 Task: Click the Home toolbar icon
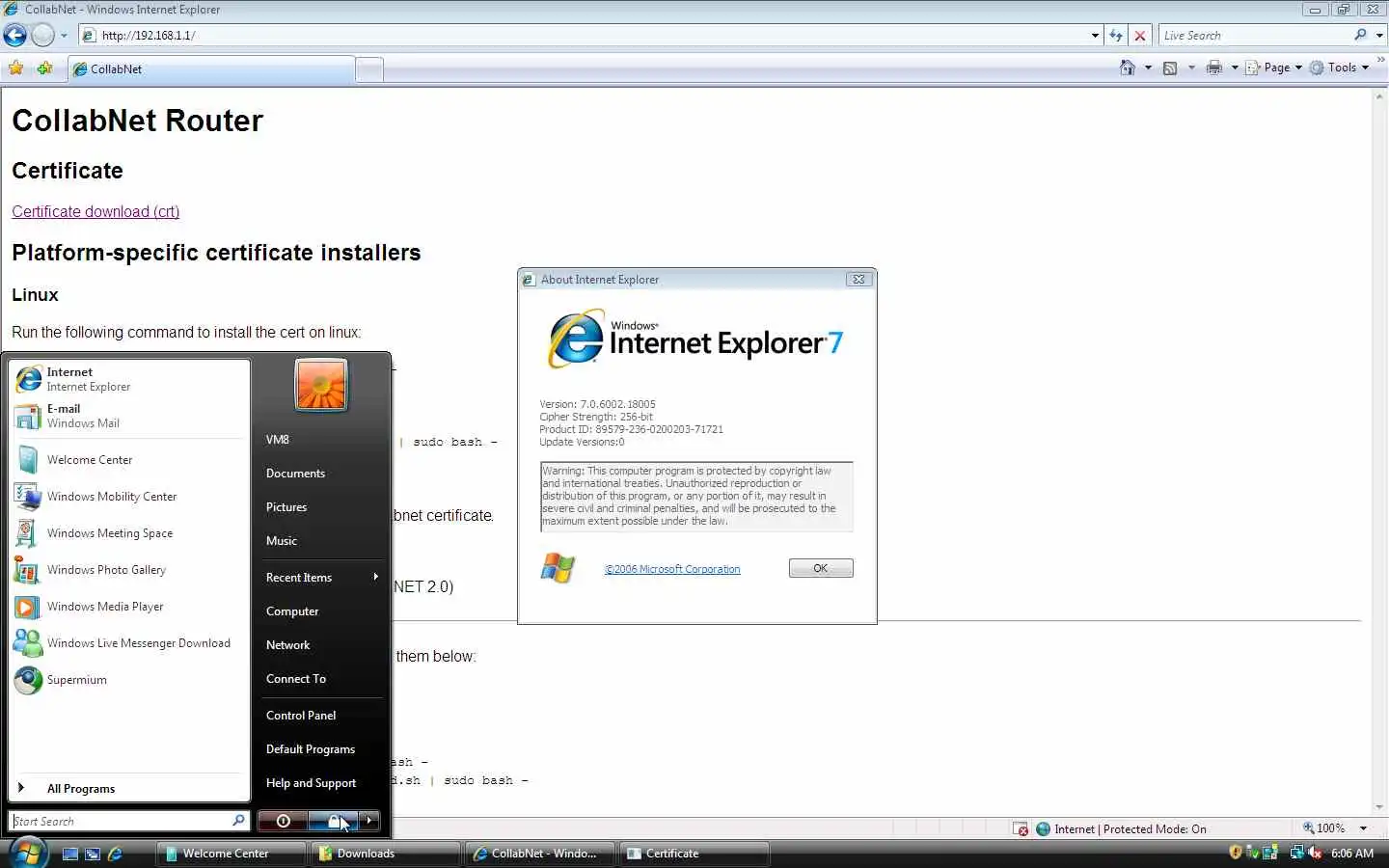1127,68
